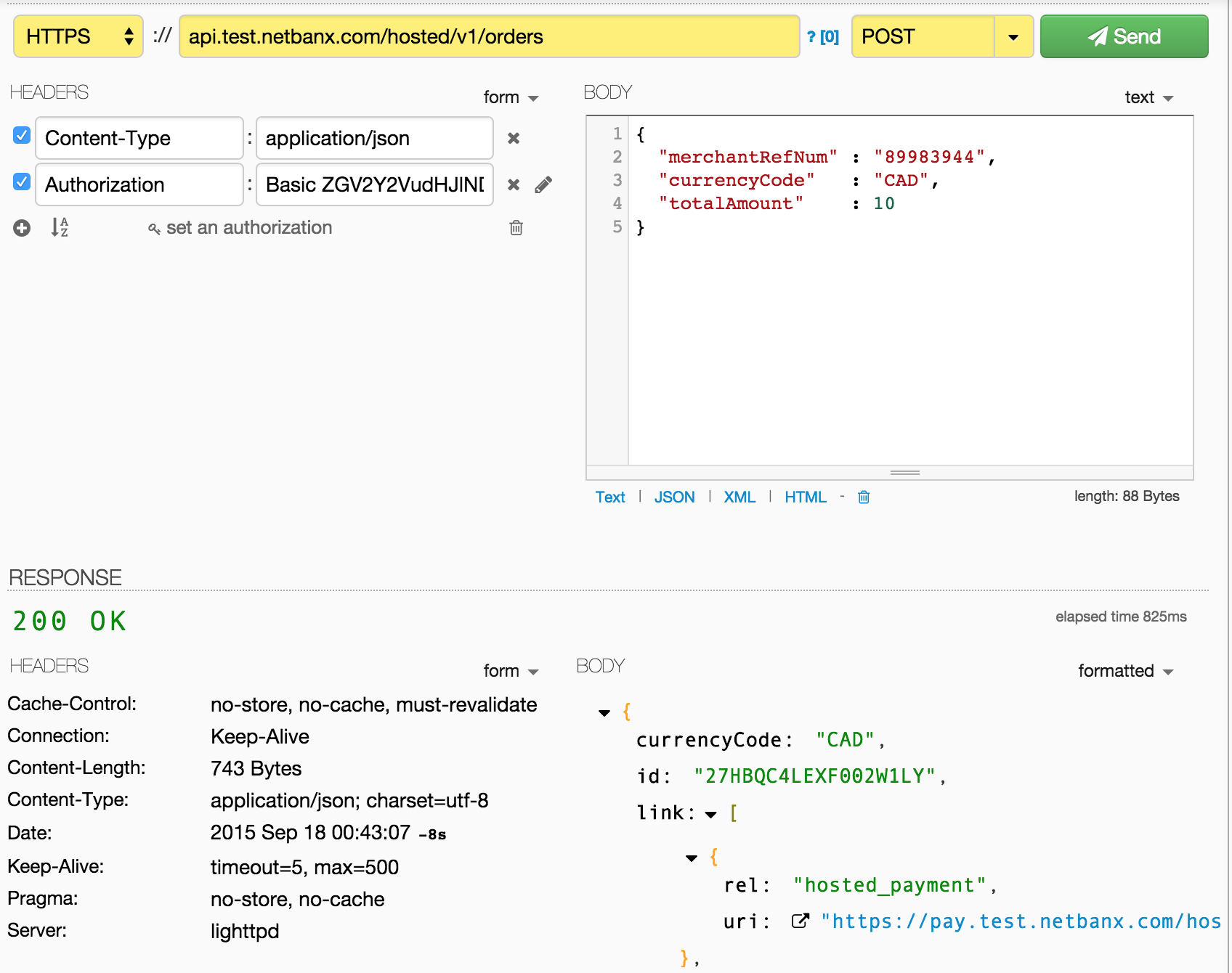
Task: Collapse the link array in response
Action: tap(711, 815)
